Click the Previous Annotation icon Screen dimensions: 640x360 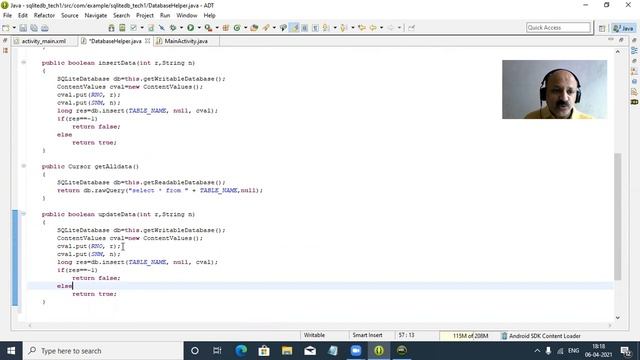pyautogui.click(x=344, y=28)
